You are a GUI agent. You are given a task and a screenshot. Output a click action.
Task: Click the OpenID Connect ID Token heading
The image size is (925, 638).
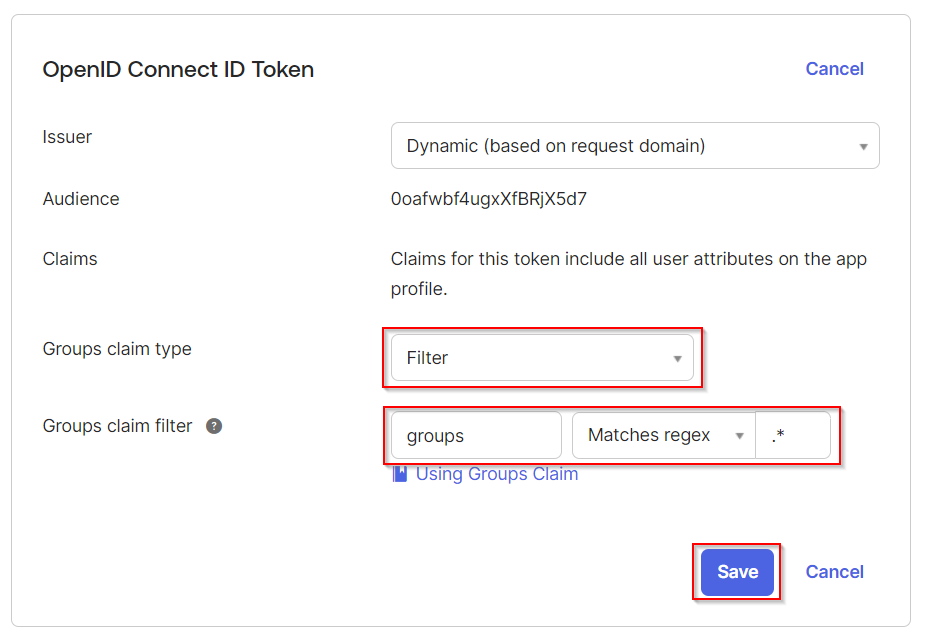pos(178,70)
